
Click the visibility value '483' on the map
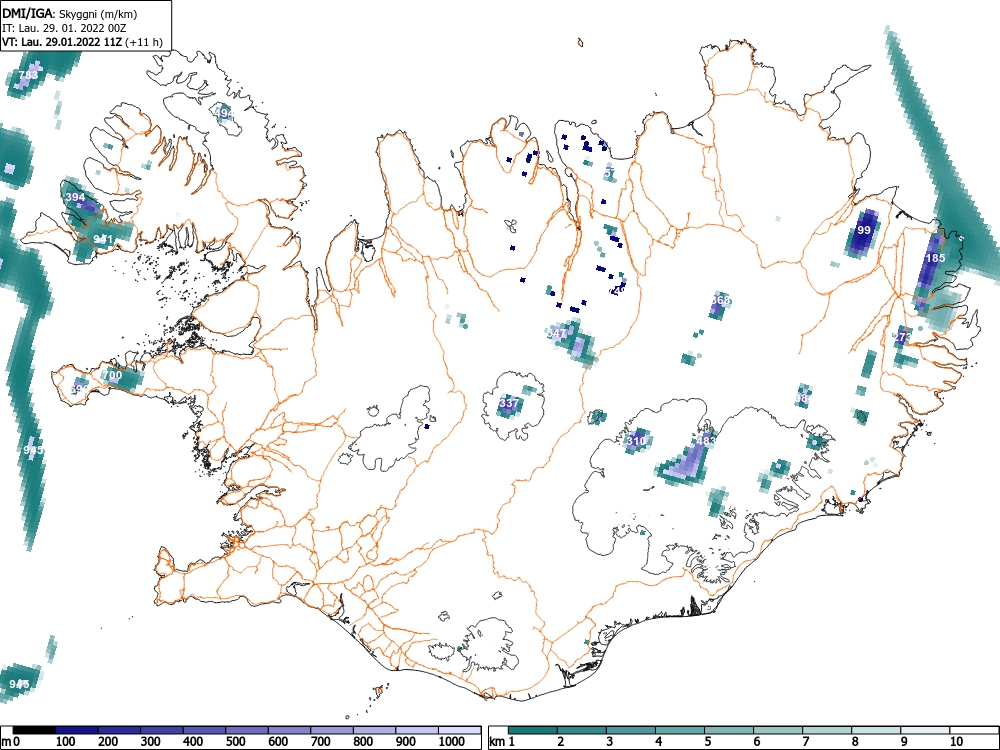707,441
